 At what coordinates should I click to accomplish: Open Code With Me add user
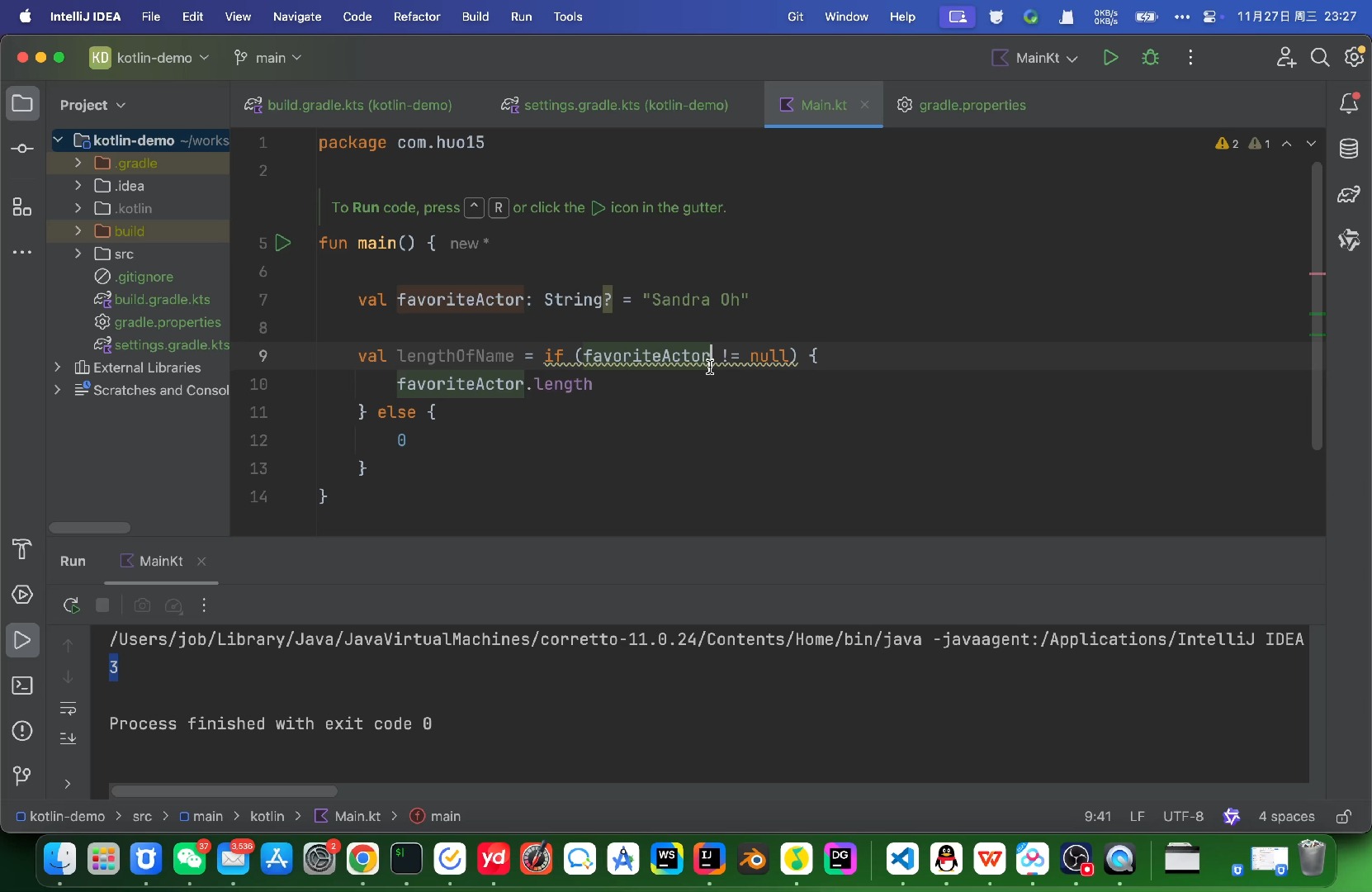(1286, 58)
